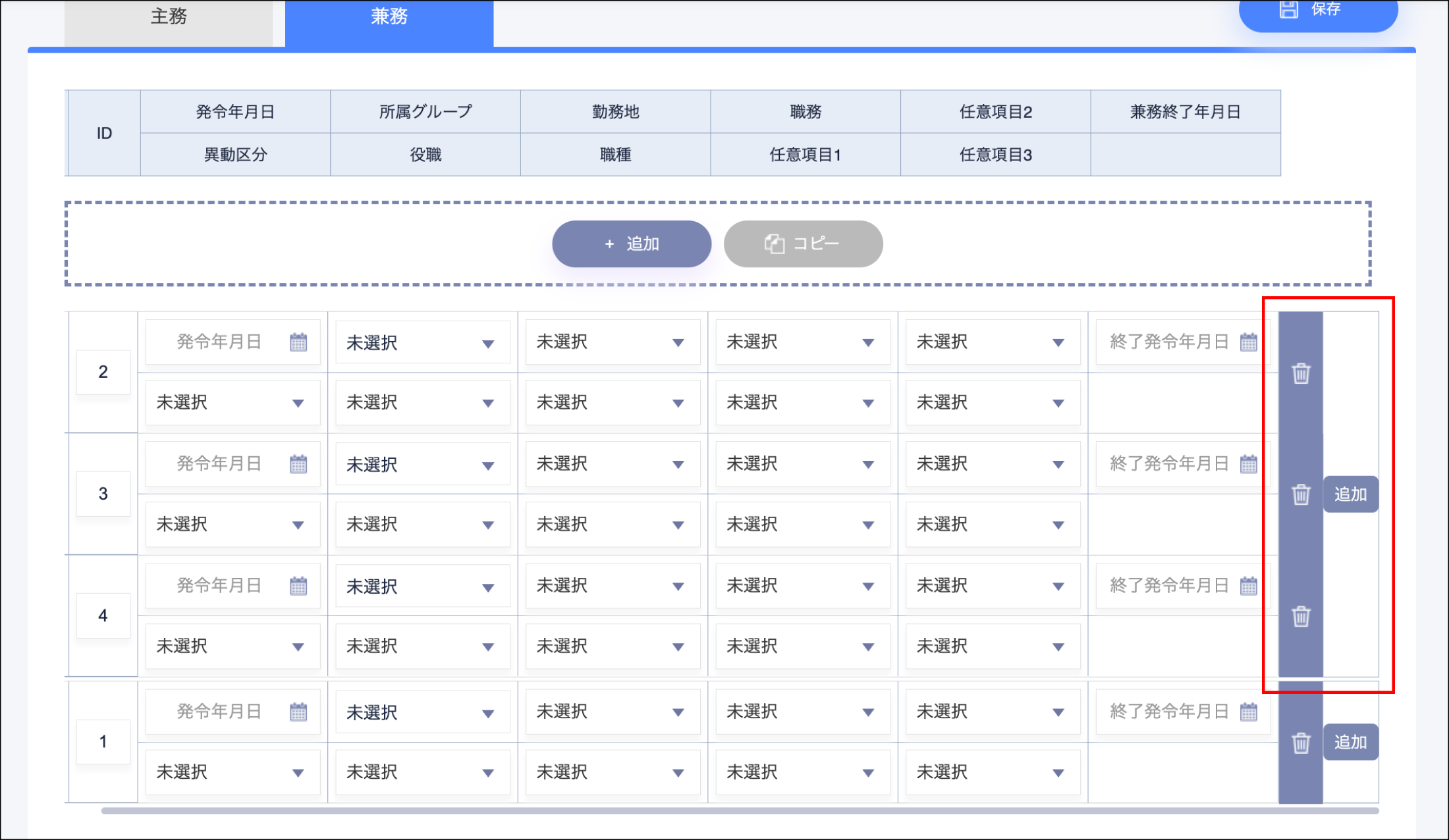The width and height of the screenshot is (1449, 840).
Task: Open row 1 任意項目3 dropdown
Action: pos(992,772)
